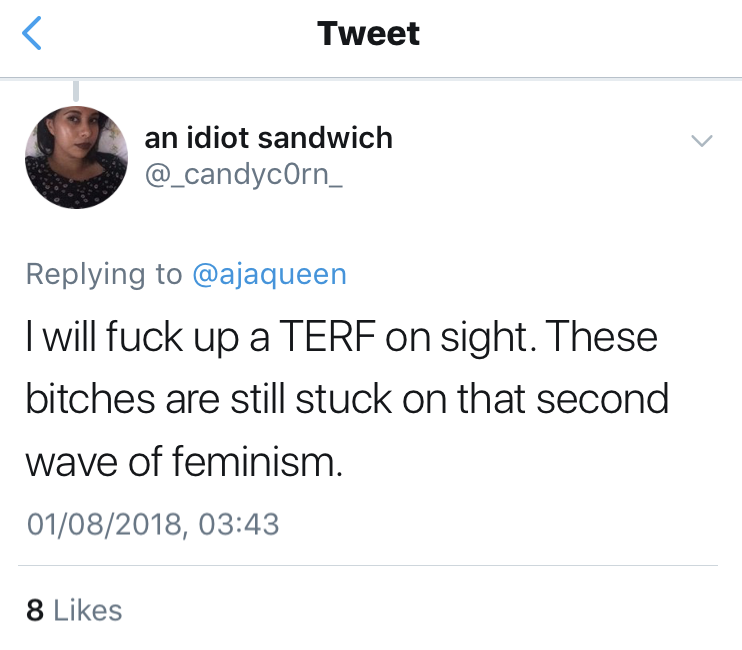
Task: Open the @ajaqueen mention link
Action: (268, 274)
